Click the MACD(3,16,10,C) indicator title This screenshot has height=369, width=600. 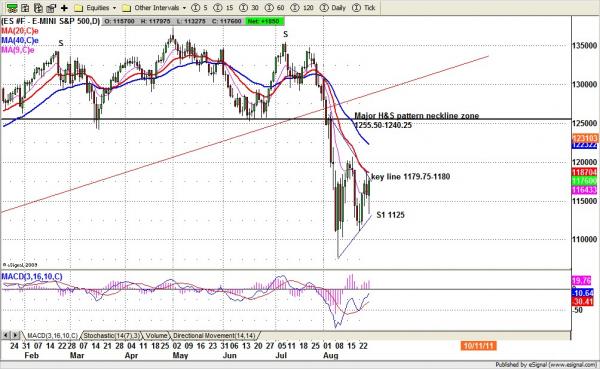[x=32, y=276]
